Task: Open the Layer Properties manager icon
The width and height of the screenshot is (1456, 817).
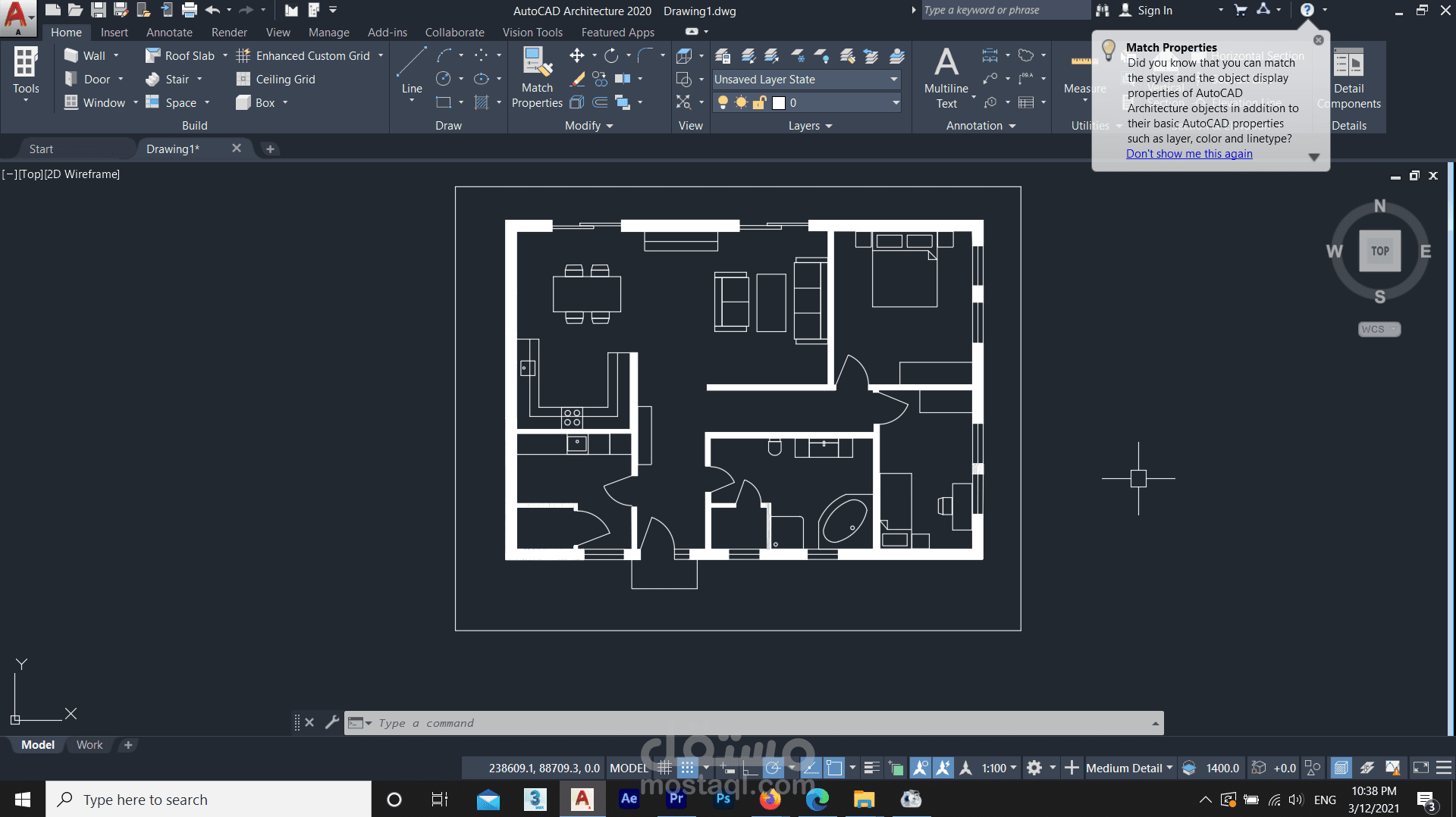Action: tap(723, 55)
